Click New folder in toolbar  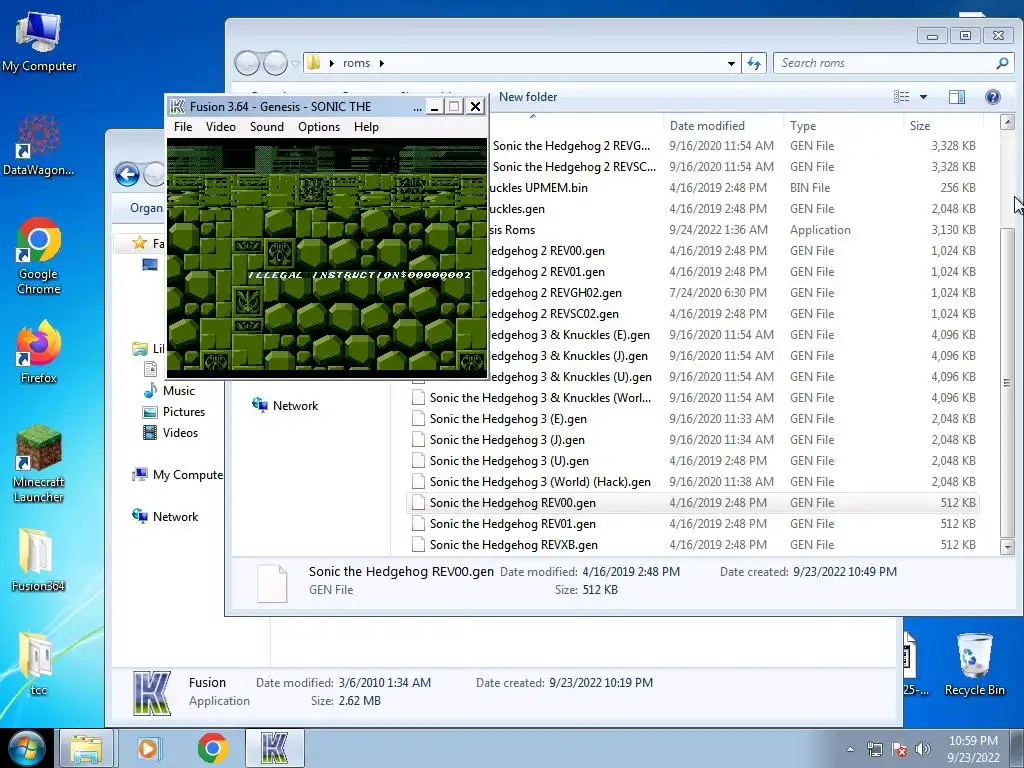[x=528, y=97]
